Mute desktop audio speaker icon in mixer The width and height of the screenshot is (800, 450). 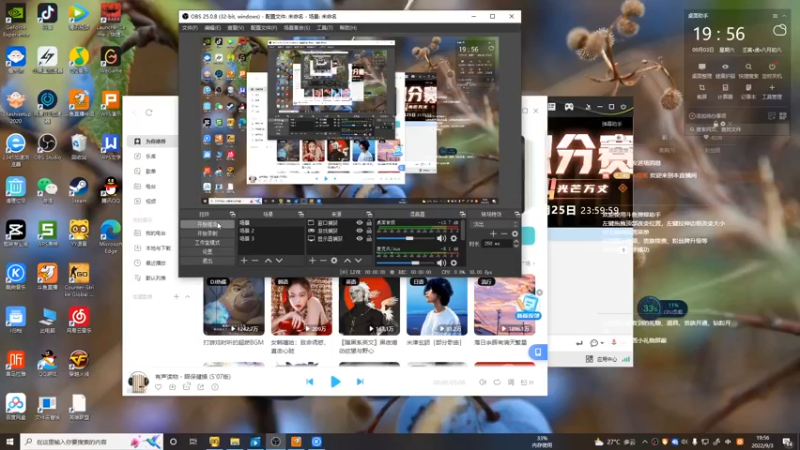pos(441,238)
